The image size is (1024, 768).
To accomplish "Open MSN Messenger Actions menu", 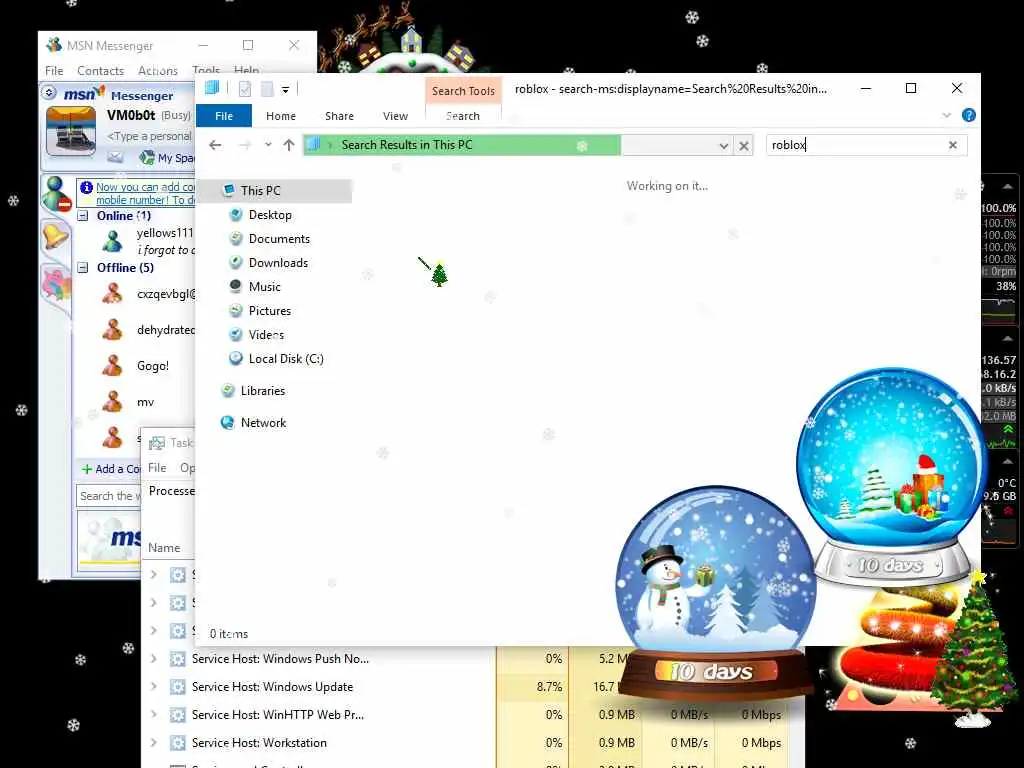I will point(157,71).
